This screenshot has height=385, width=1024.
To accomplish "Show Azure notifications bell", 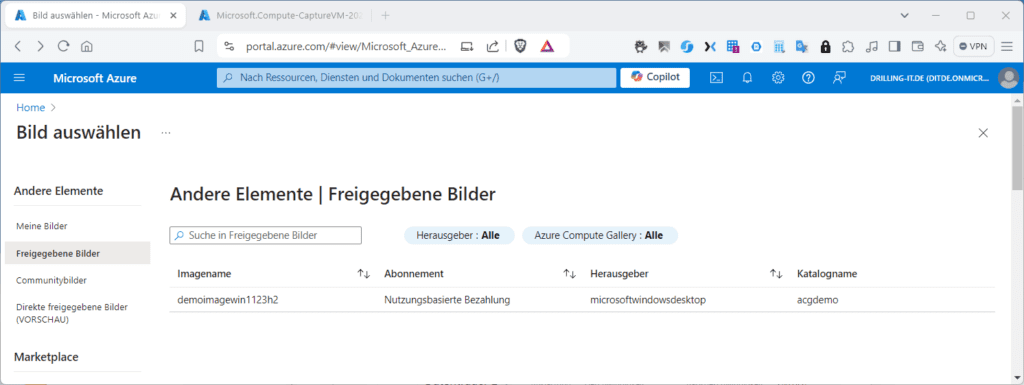I will coord(747,78).
